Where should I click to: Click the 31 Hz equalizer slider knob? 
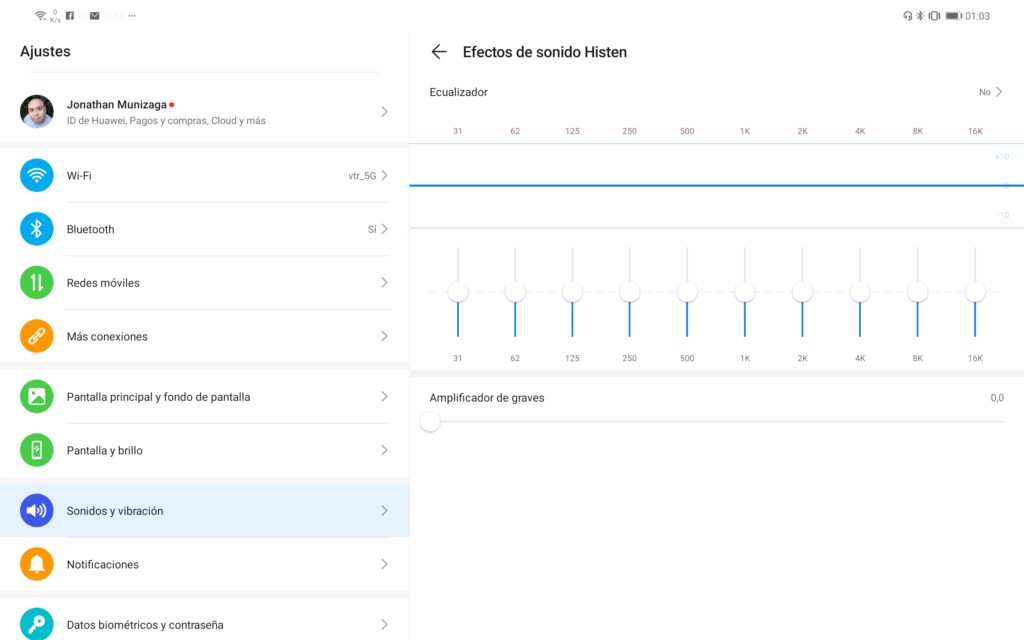tap(458, 292)
